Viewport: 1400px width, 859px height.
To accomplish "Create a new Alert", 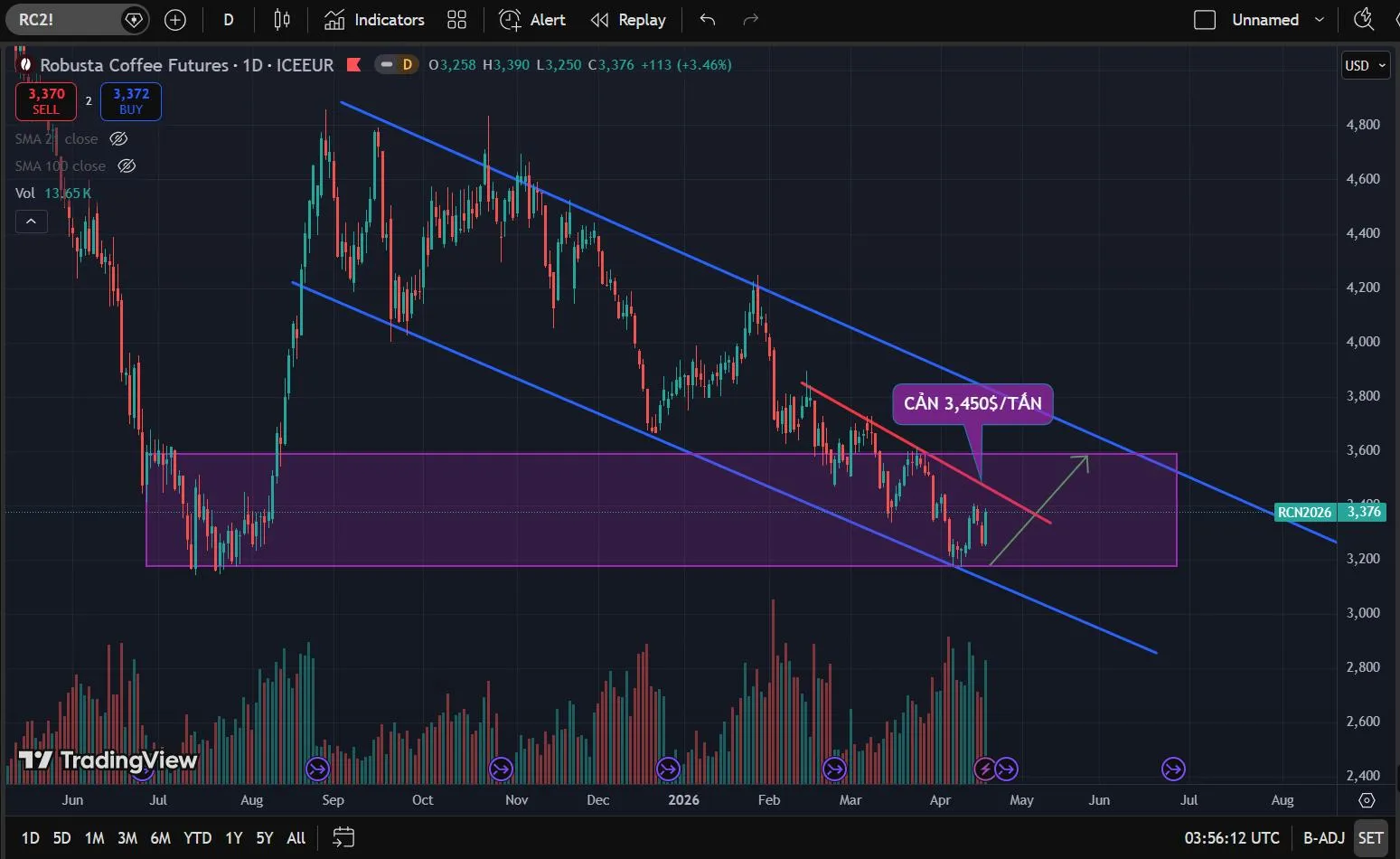I will click(532, 20).
